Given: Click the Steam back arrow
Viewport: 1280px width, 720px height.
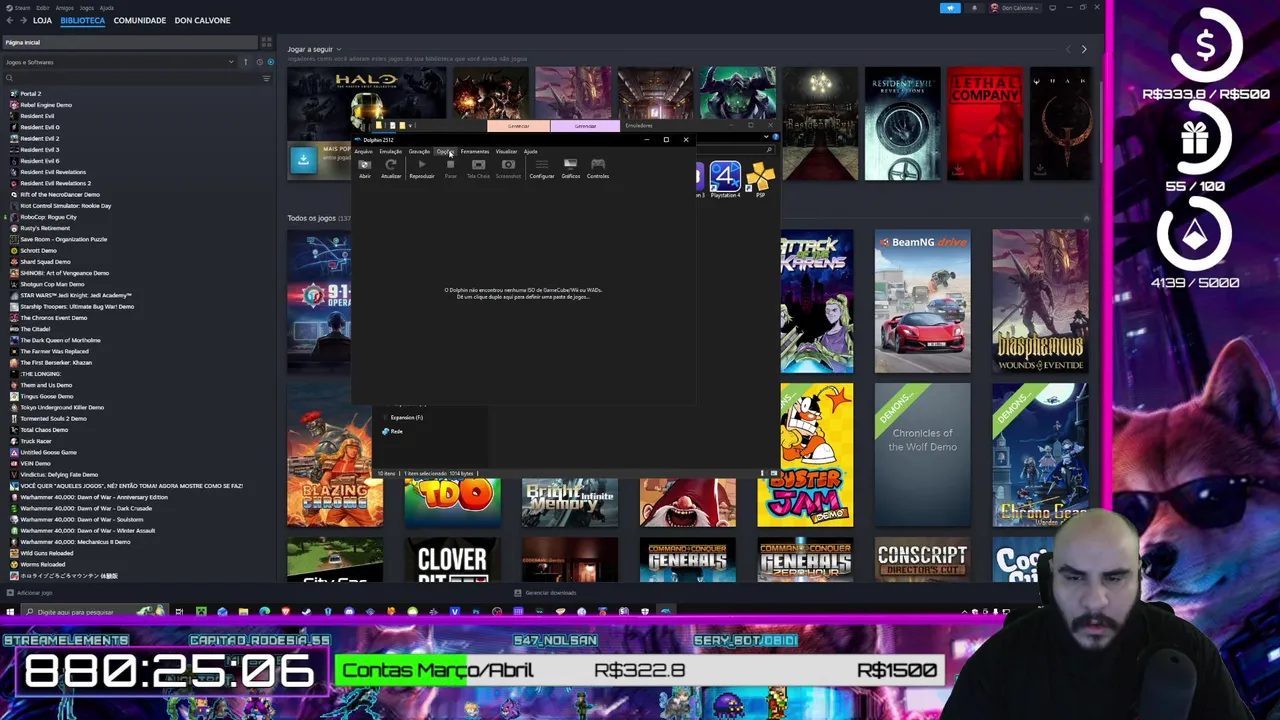Looking at the screenshot, I should [10, 20].
